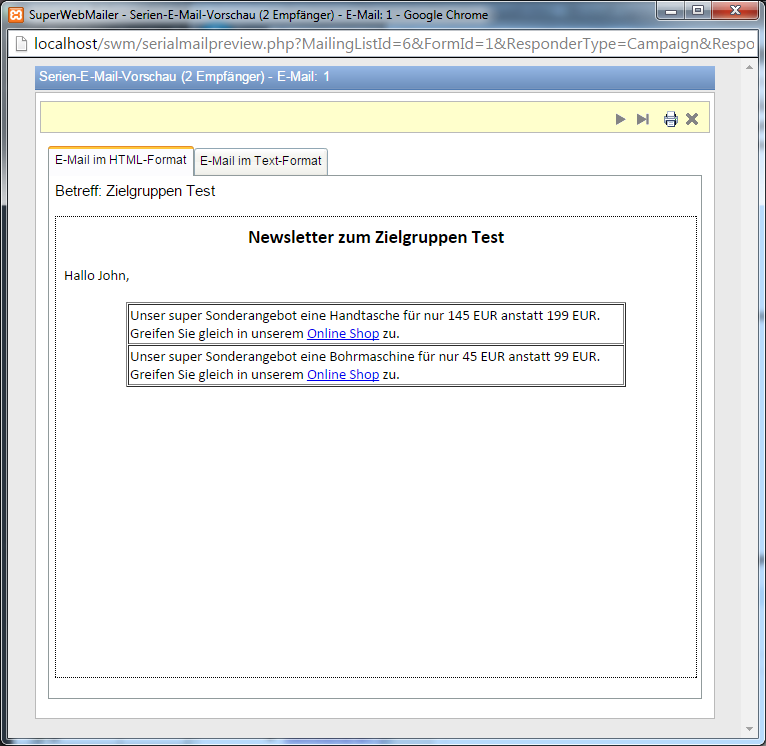This screenshot has height=746, width=766.
Task: Click the SuperWebMailer icon in title bar
Action: [x=15, y=15]
